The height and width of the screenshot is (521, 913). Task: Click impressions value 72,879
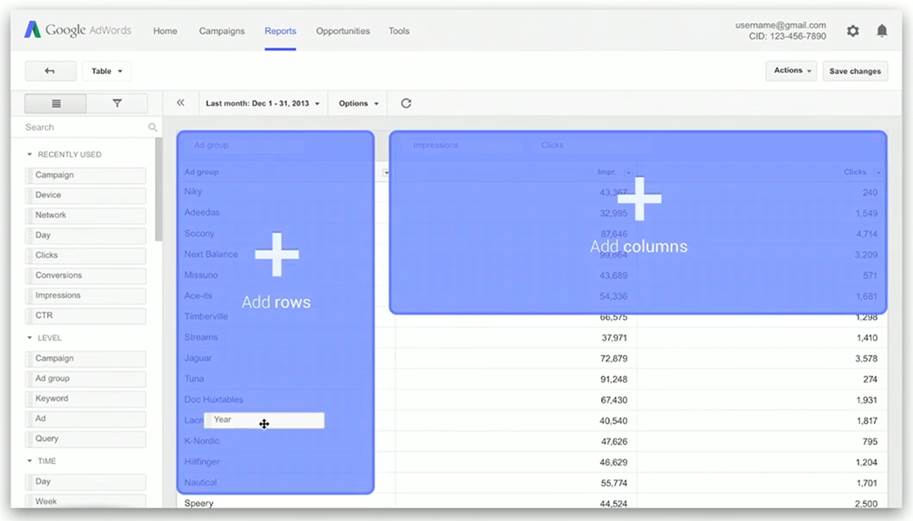point(614,359)
